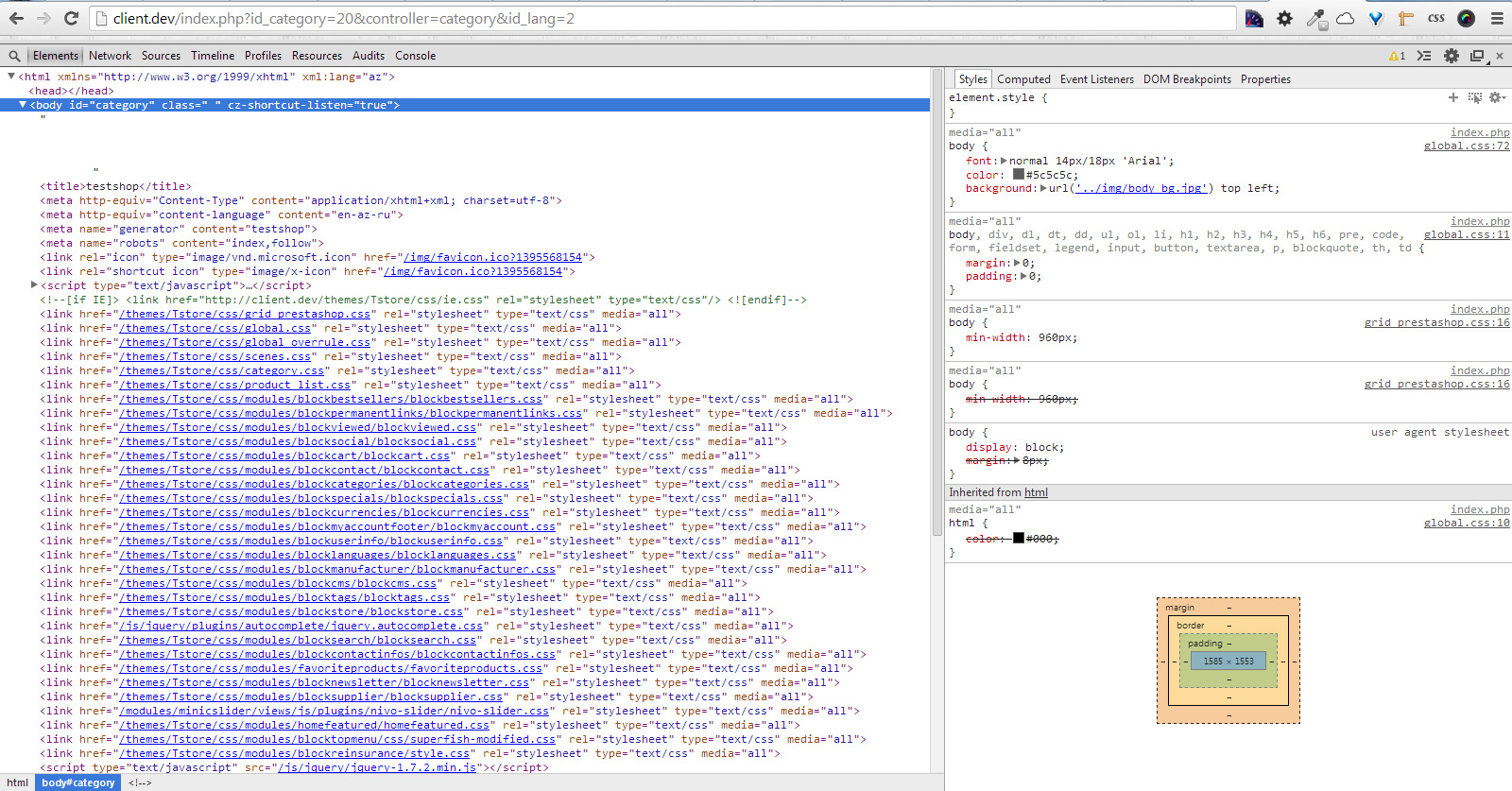This screenshot has height=791, width=1512.
Task: Click the ruler measurement extension icon
Action: [x=1405, y=18]
